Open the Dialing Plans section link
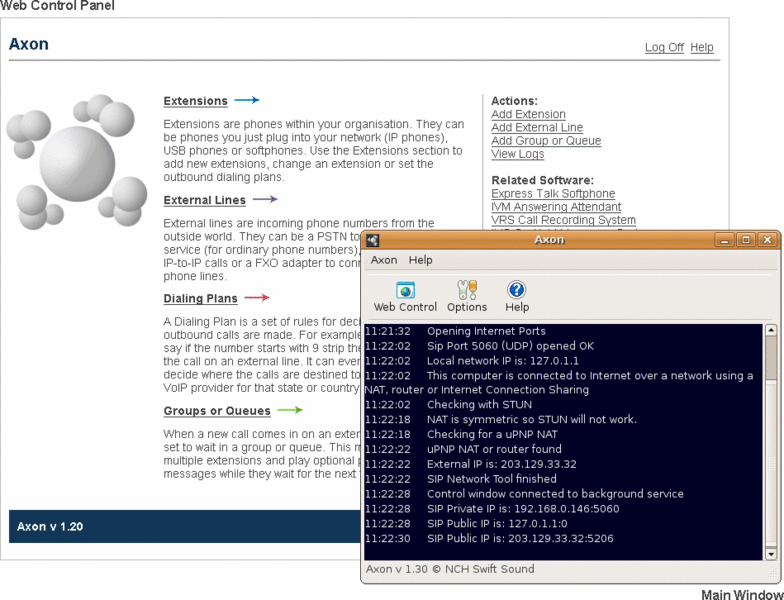784x600 pixels. pyautogui.click(x=200, y=298)
